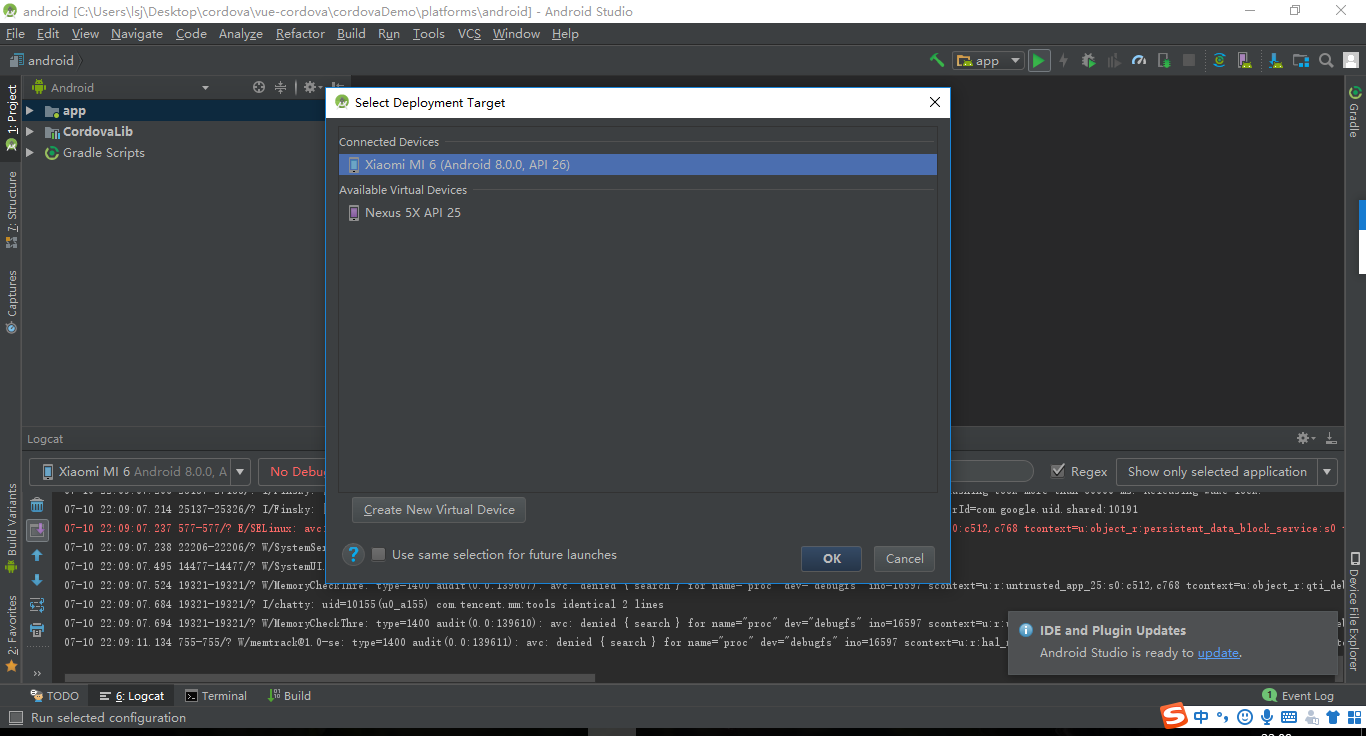Click the Debug app bug icon
Screen dimensions: 1366x736
(x=1088, y=61)
